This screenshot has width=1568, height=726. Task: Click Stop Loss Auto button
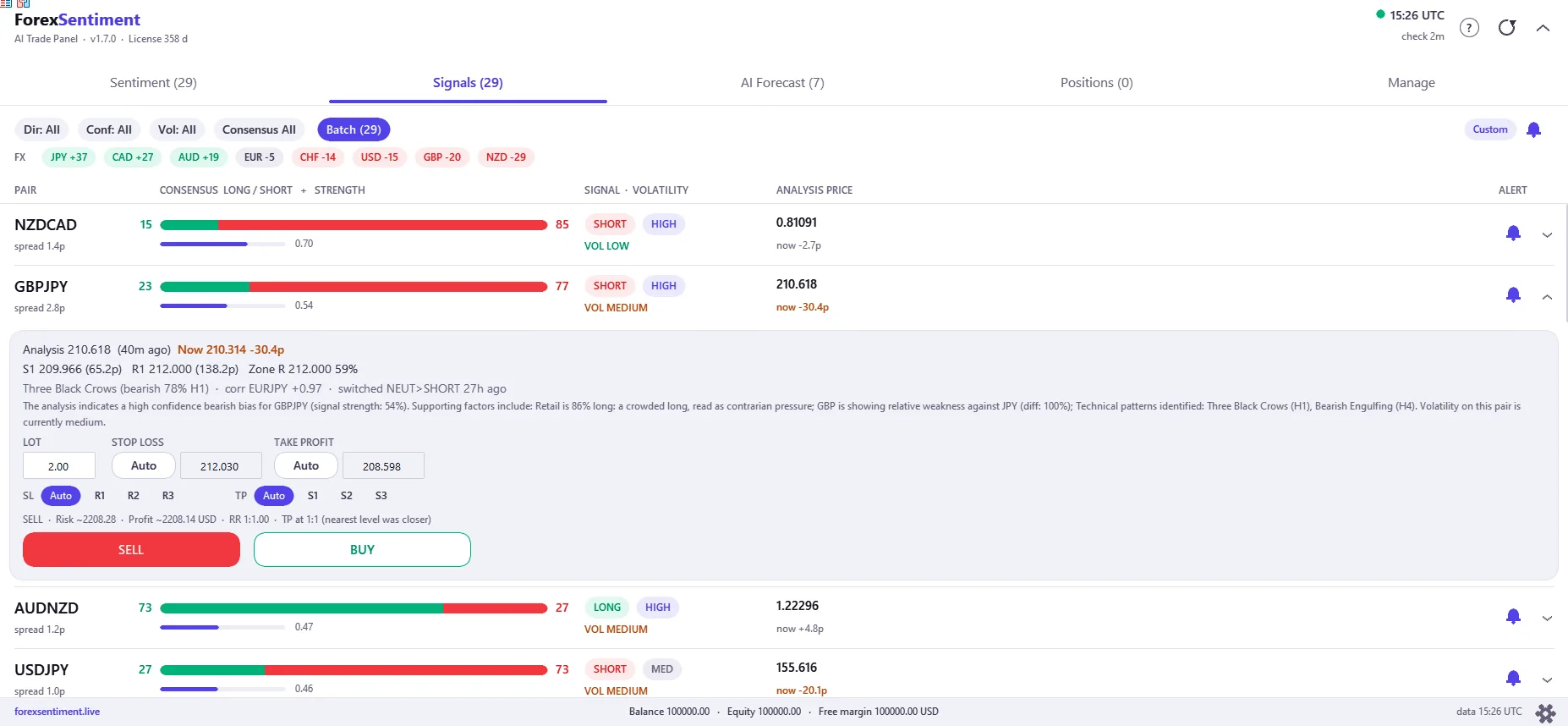tap(144, 465)
